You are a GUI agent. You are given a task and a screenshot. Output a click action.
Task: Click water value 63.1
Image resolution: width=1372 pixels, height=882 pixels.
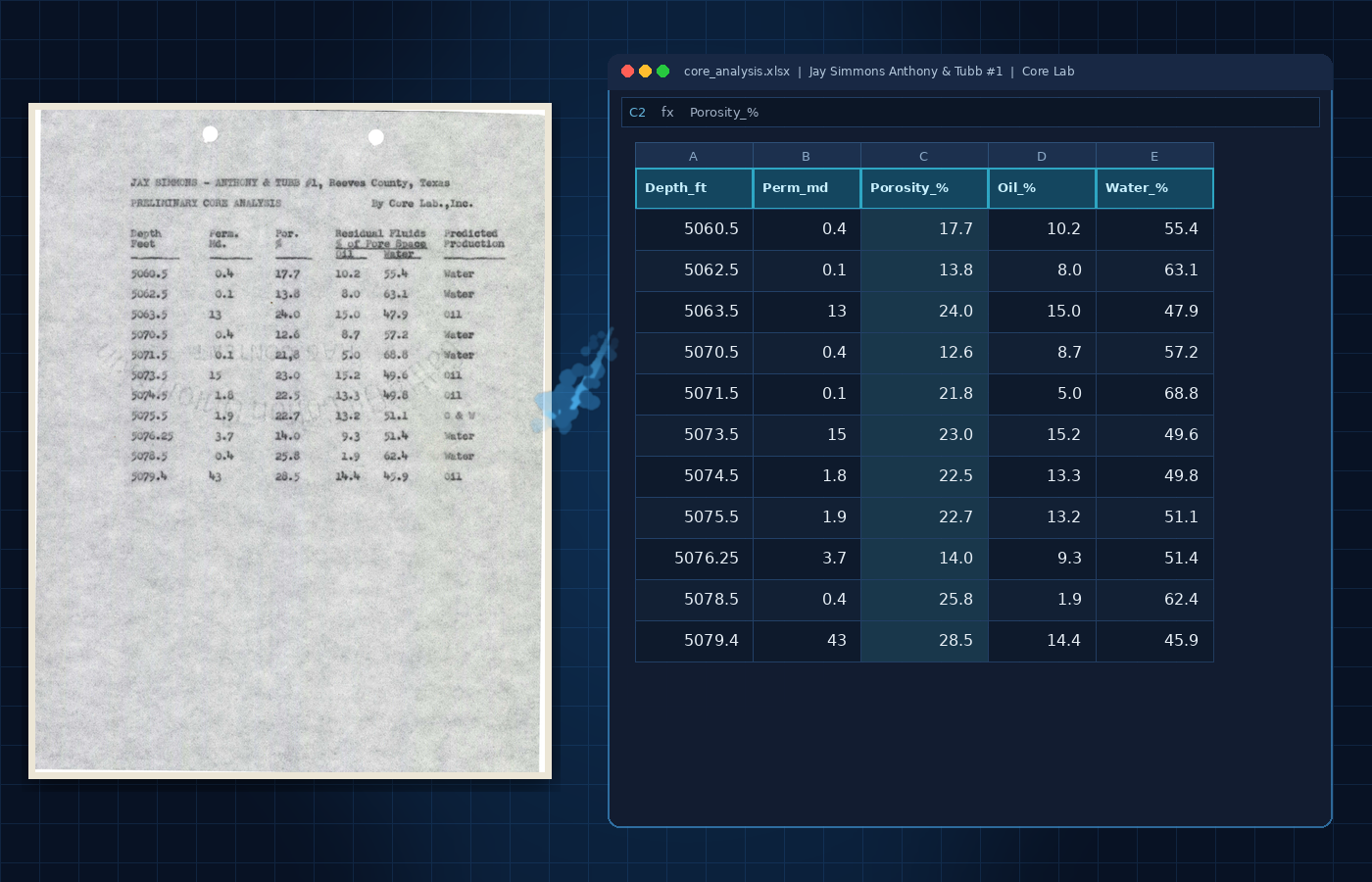1154,270
